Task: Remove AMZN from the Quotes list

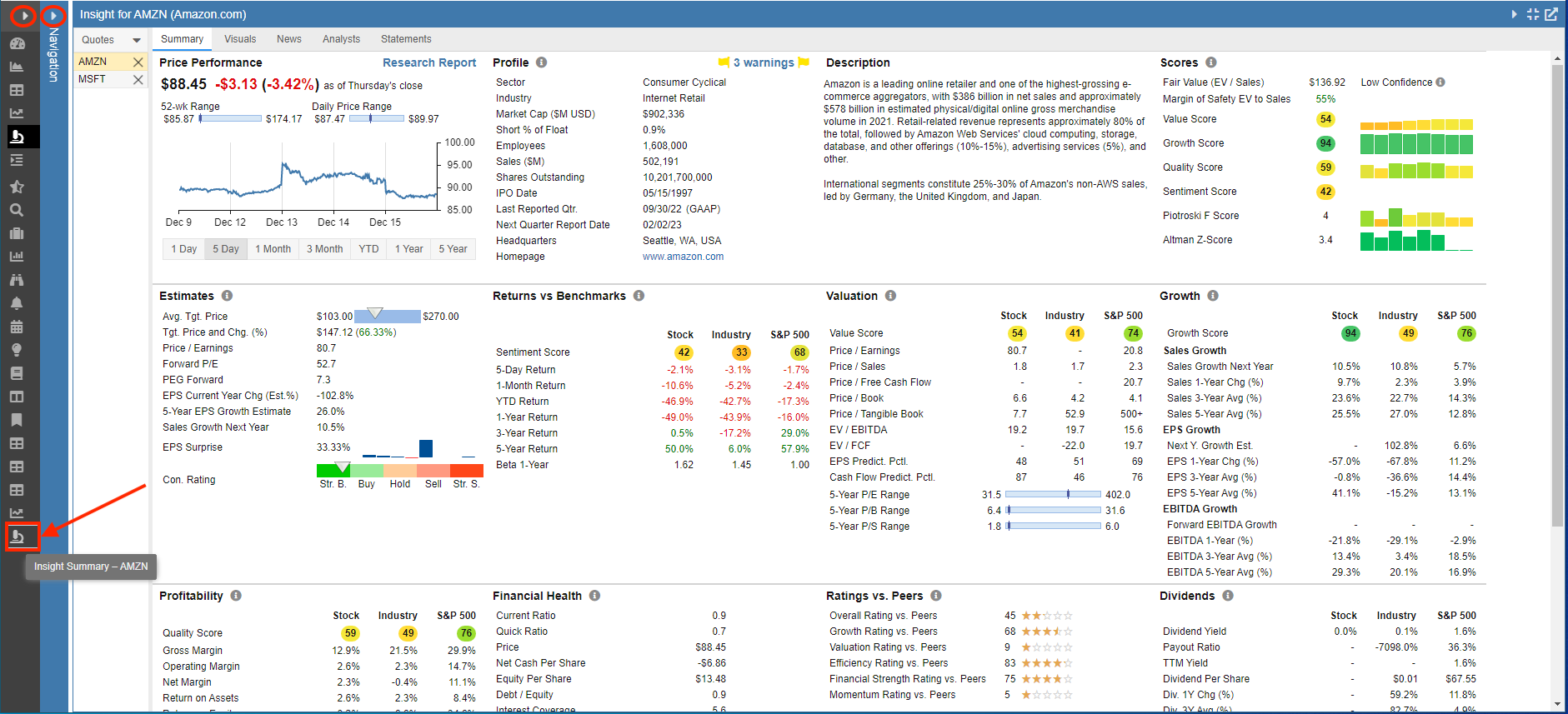Action: click(x=138, y=62)
